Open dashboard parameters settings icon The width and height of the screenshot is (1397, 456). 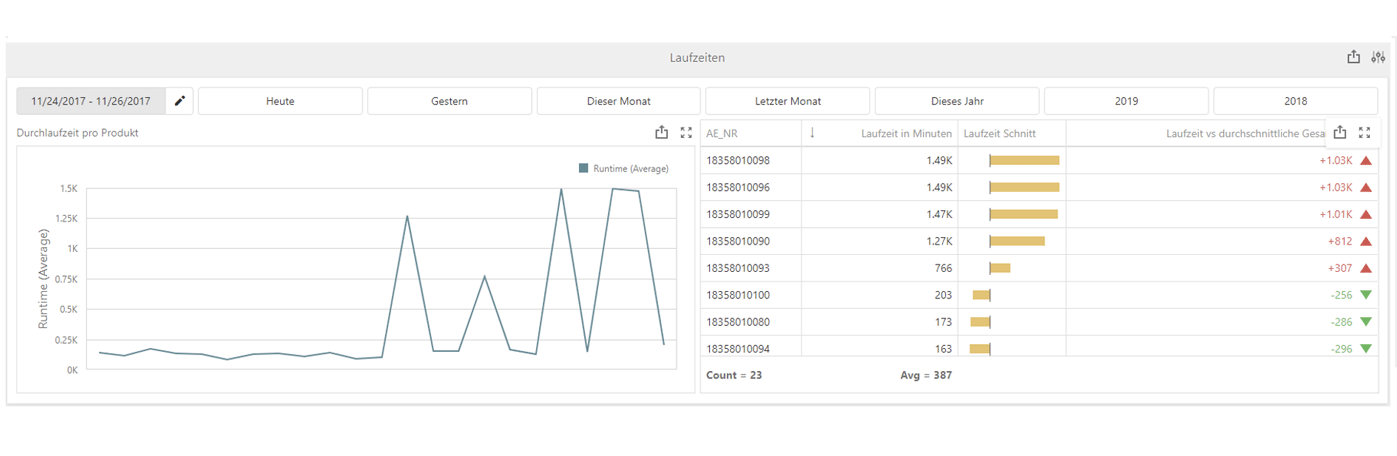pyautogui.click(x=1378, y=58)
